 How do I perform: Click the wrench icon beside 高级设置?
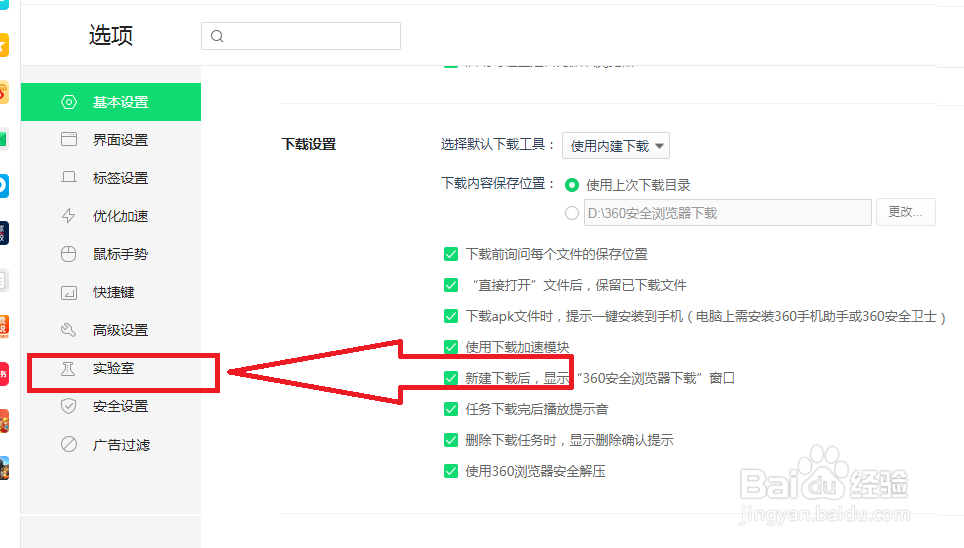coord(69,330)
